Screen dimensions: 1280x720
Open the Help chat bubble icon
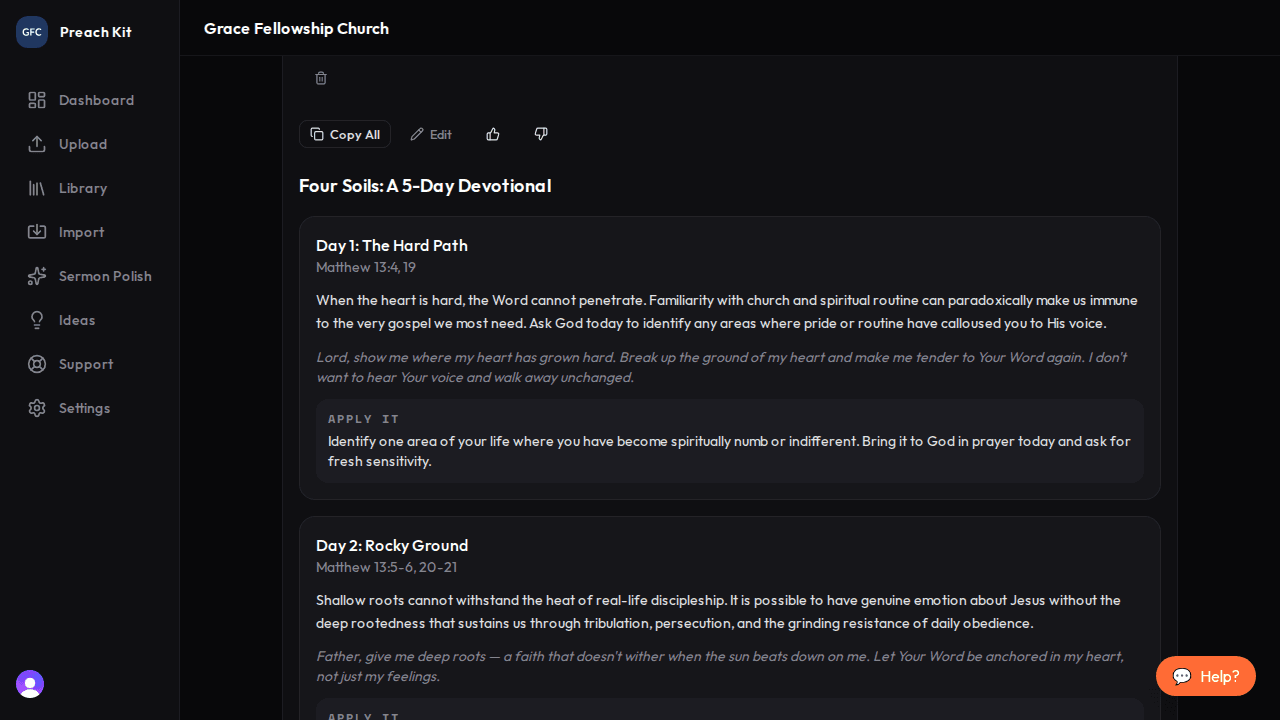point(1183,676)
